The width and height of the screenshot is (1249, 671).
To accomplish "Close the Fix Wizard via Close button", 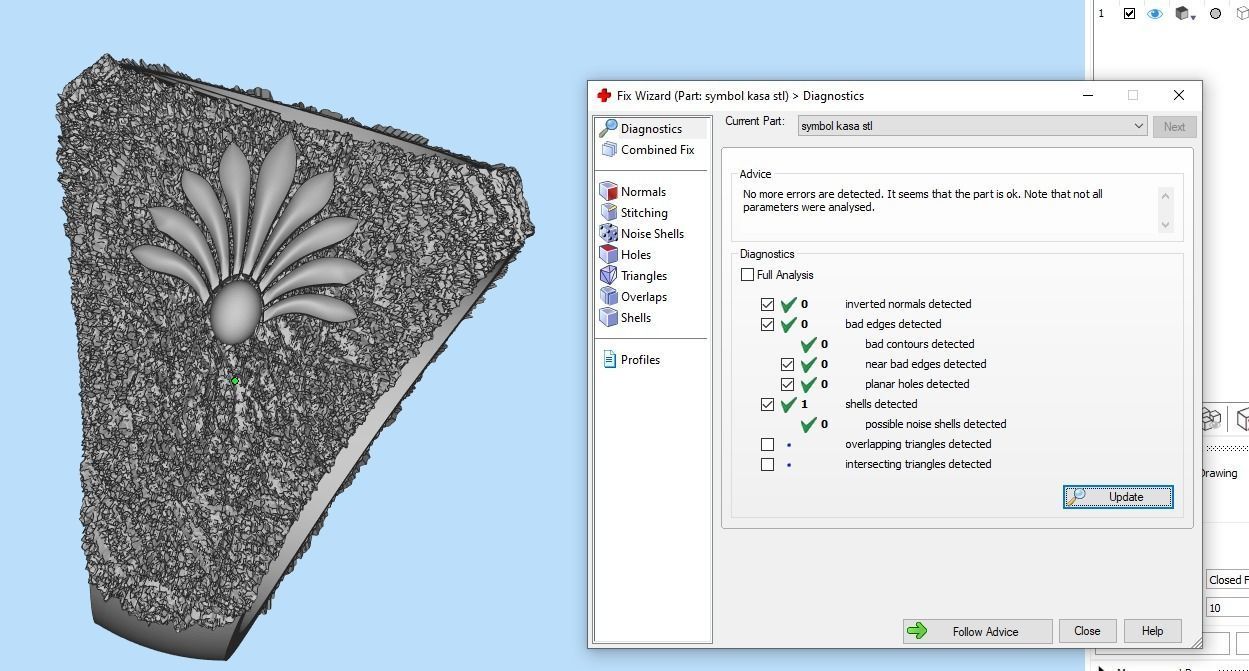I will click(x=1087, y=631).
